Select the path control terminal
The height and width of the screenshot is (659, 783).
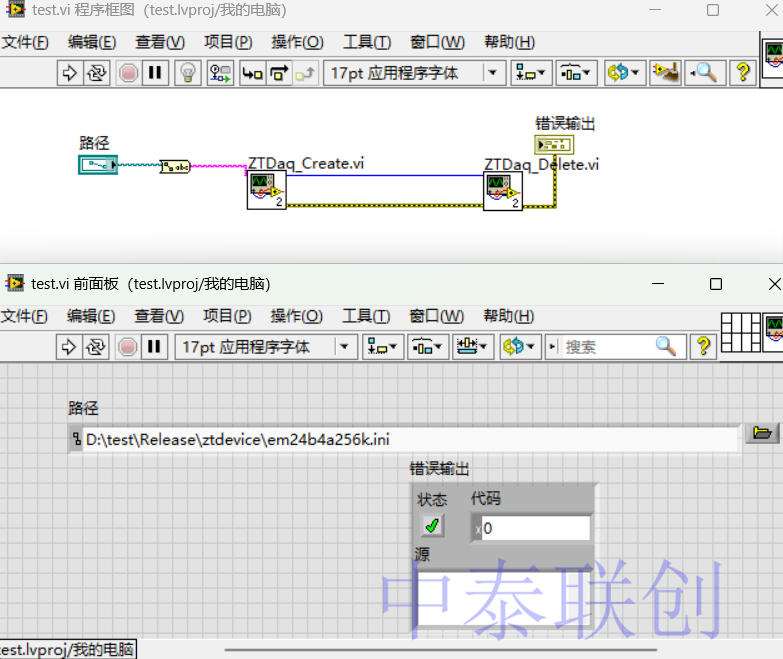(x=98, y=165)
